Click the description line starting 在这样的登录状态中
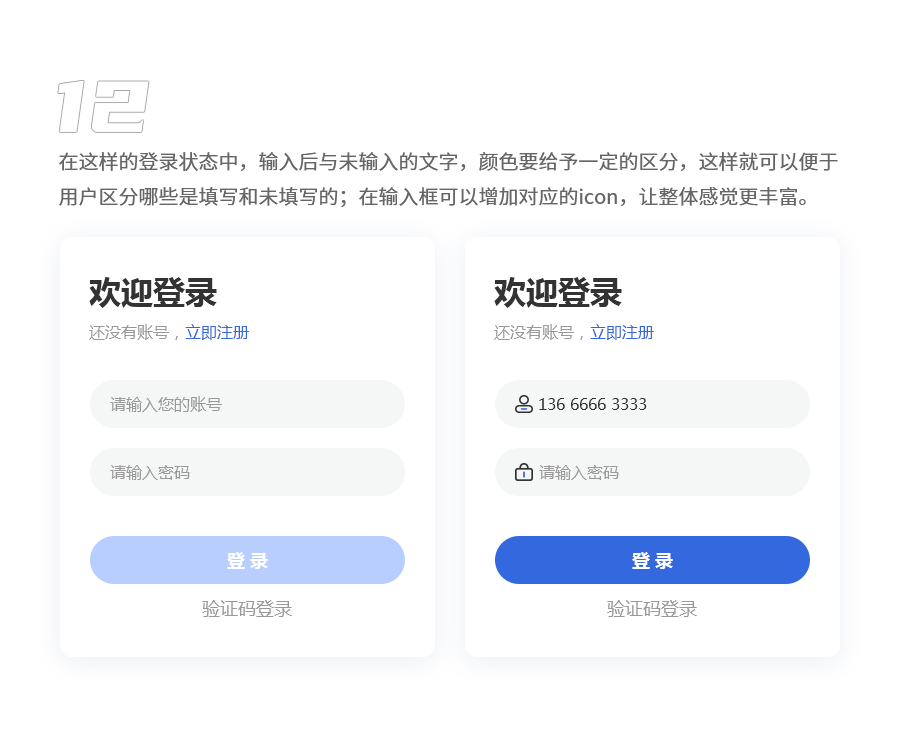 pos(448,162)
